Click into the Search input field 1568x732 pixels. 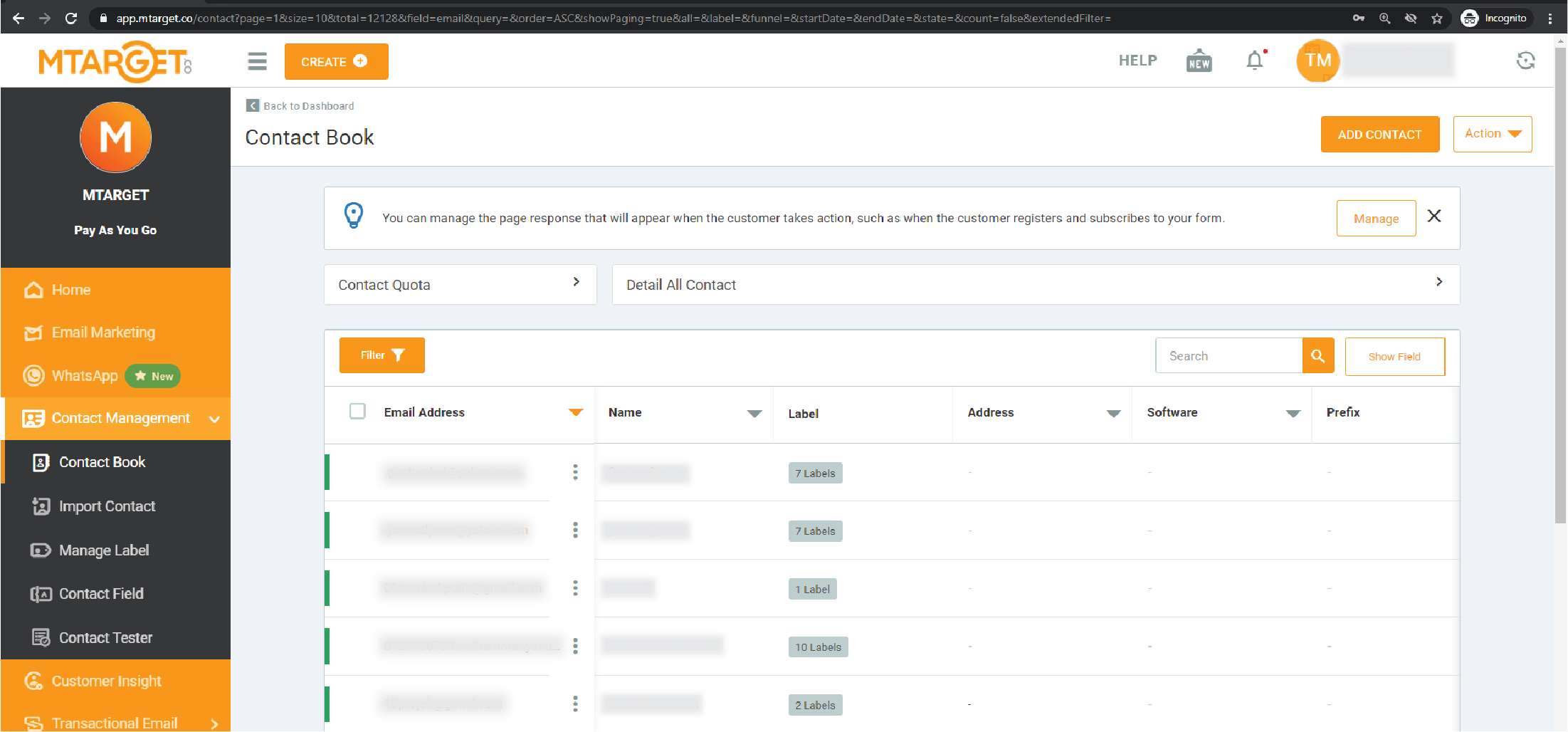click(x=1228, y=356)
